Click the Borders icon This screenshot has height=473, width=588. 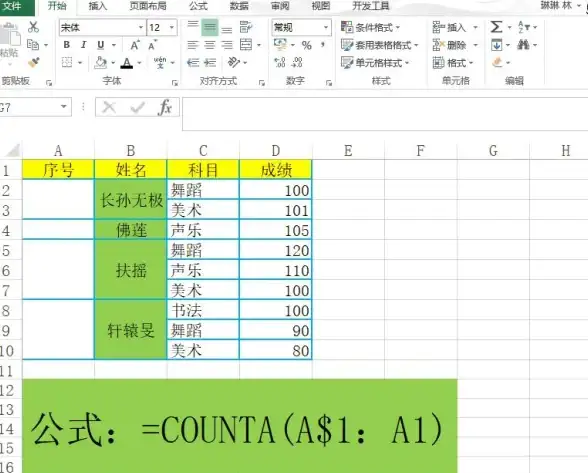click(67, 62)
